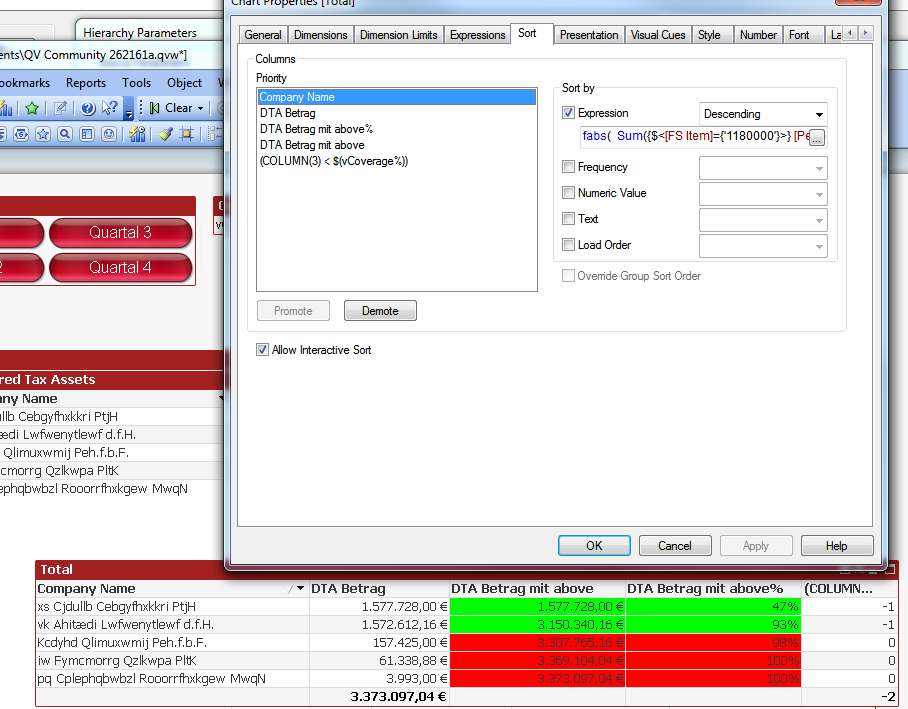Click the OK button

point(594,546)
